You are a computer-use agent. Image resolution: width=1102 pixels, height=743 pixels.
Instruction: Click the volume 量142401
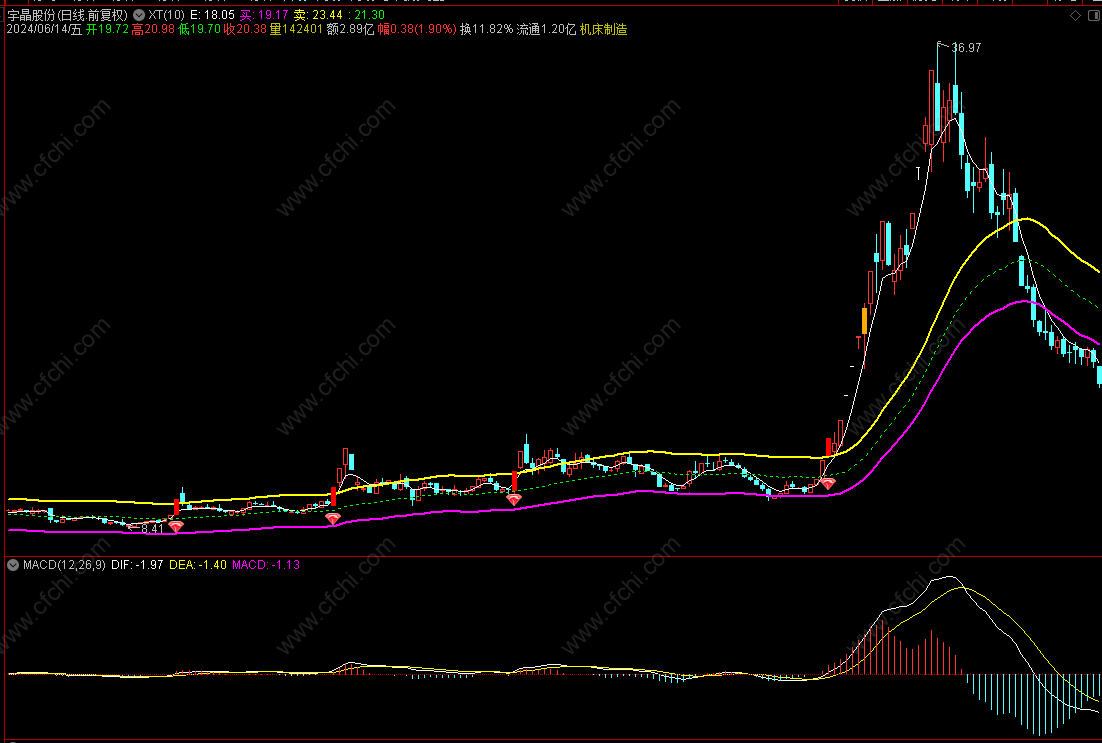tap(297, 30)
